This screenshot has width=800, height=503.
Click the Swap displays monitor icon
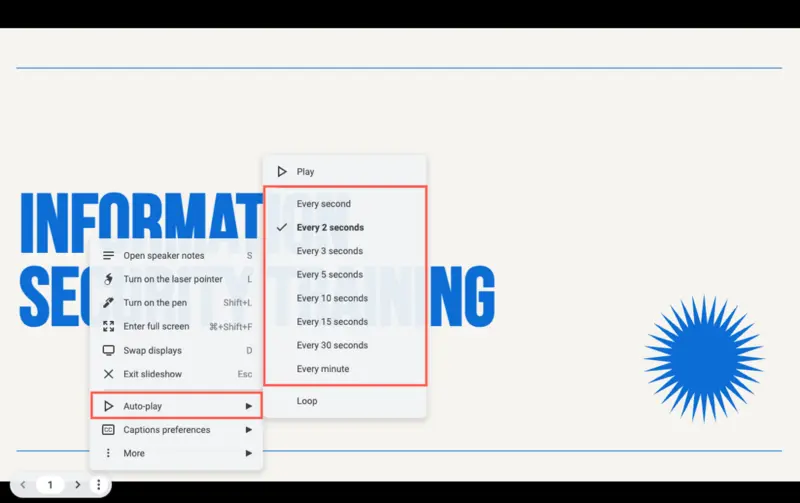pyautogui.click(x=108, y=350)
